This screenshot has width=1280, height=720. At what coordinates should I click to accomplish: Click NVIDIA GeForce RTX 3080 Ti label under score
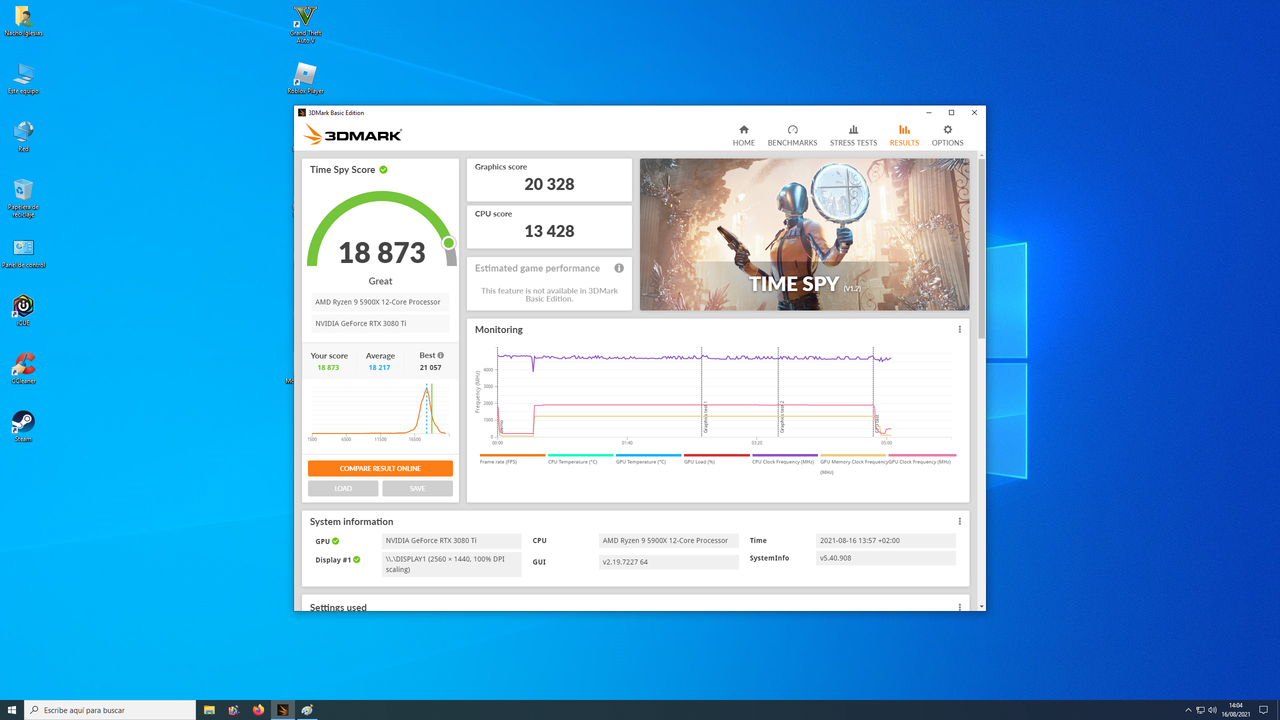point(379,324)
